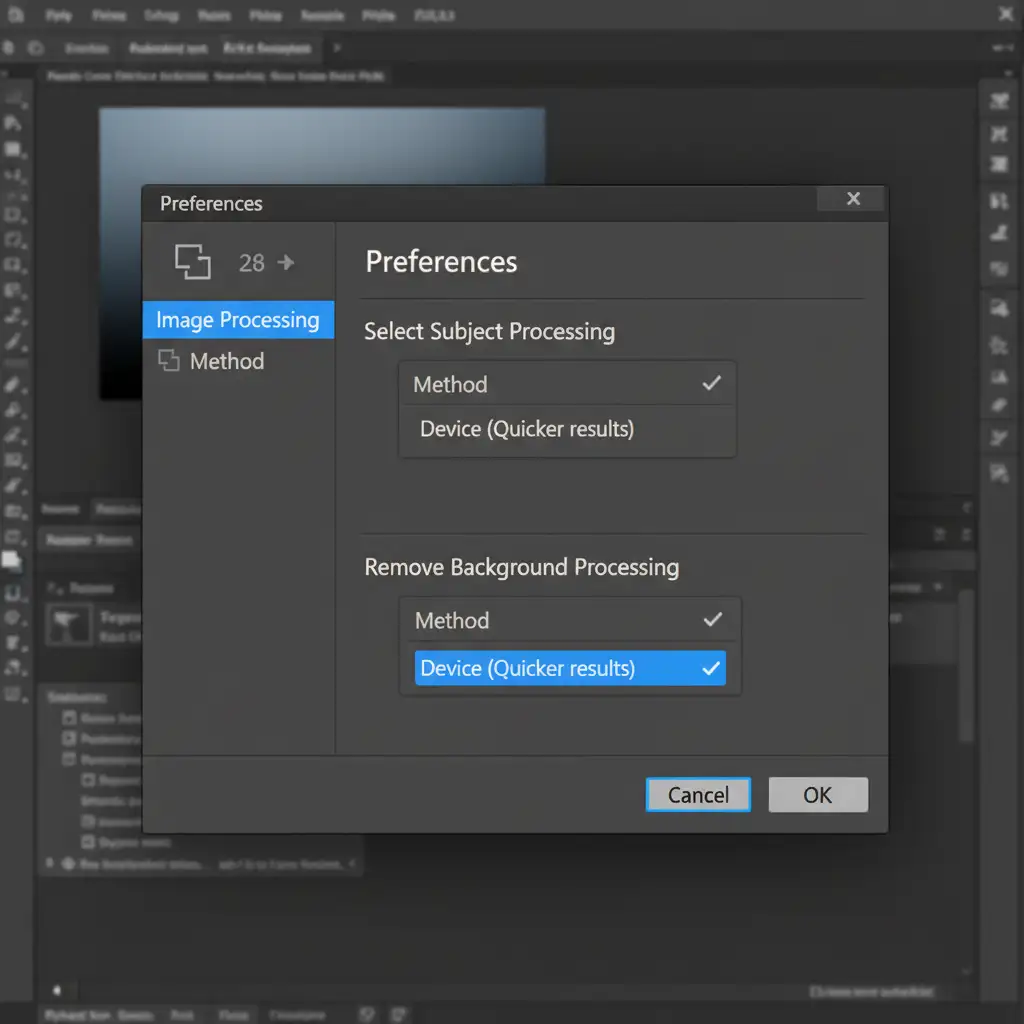Open the Select Subject Processing Method dropdown
Screen dimensions: 1024x1024
pos(567,384)
